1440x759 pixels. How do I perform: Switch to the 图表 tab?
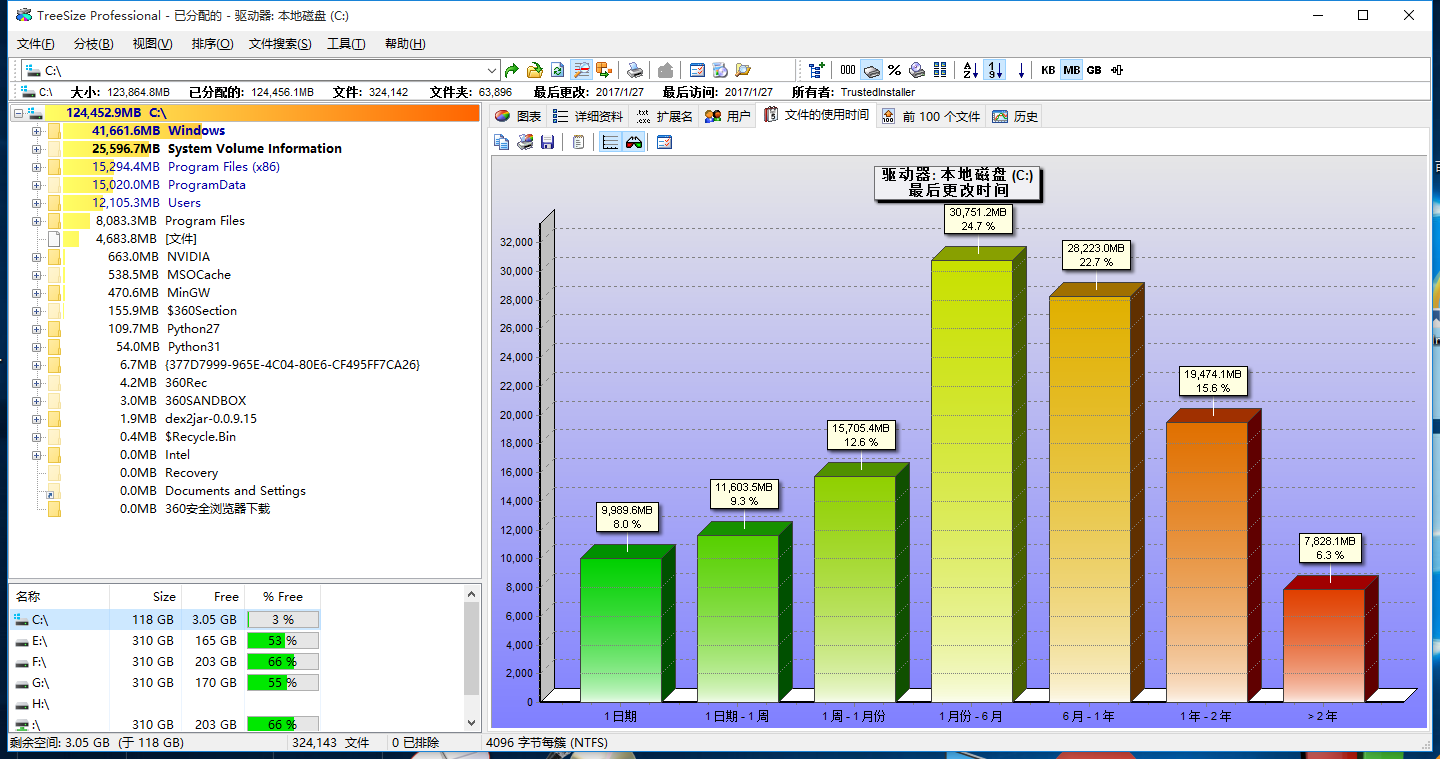tap(518, 116)
